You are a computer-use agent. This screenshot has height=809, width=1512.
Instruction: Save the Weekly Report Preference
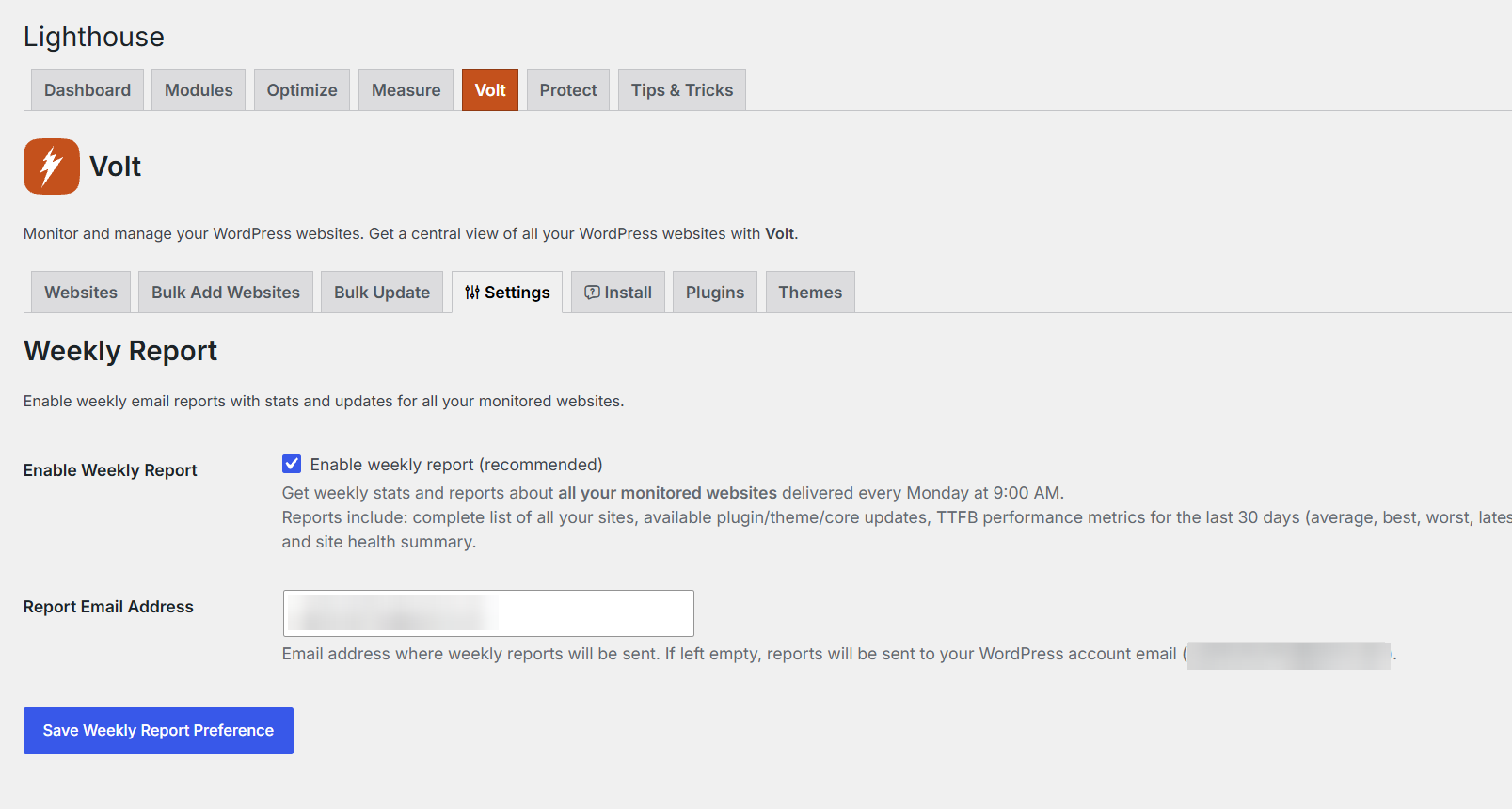tap(158, 731)
